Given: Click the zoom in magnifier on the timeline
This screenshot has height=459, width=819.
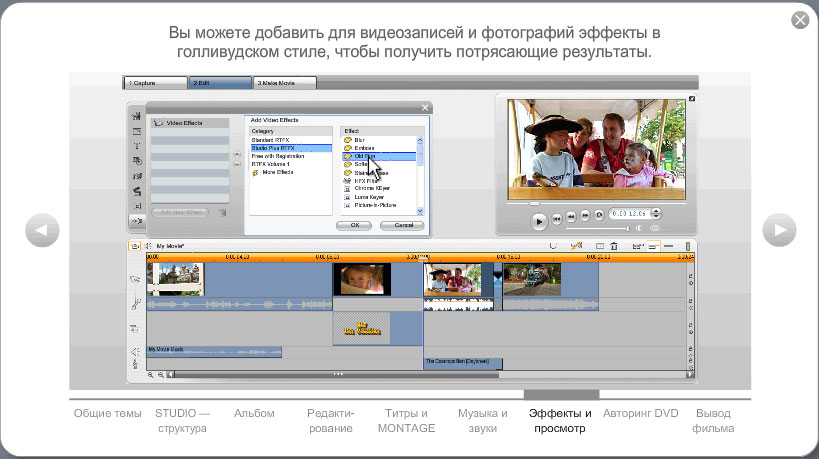Looking at the screenshot, I should (151, 375).
